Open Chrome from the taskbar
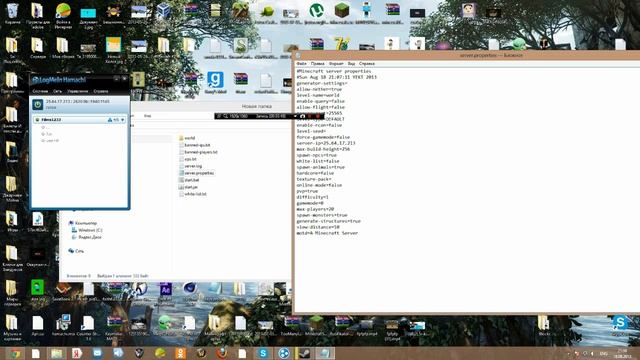This screenshot has height=360, width=640. point(15,353)
